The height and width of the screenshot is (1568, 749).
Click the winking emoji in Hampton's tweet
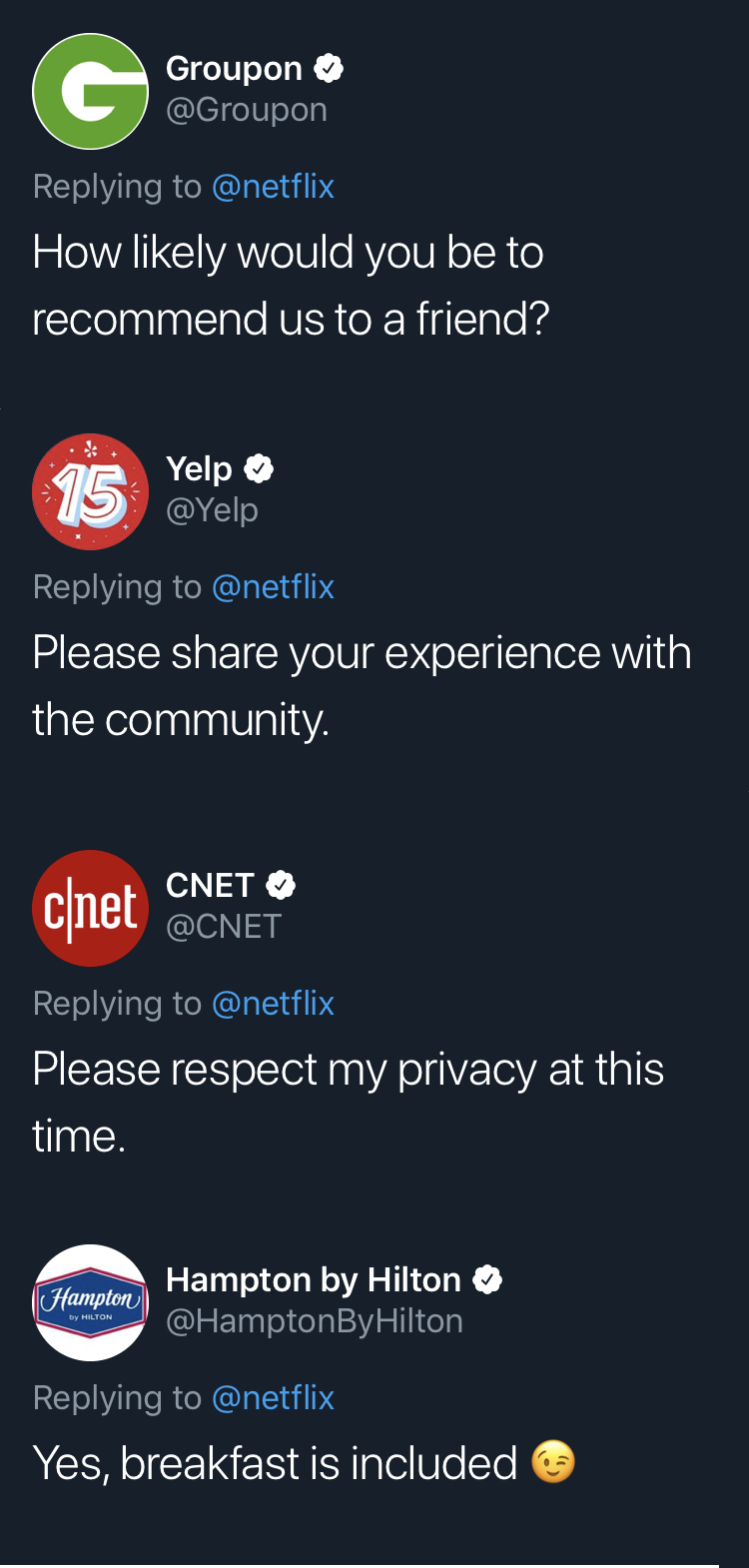(x=553, y=1463)
